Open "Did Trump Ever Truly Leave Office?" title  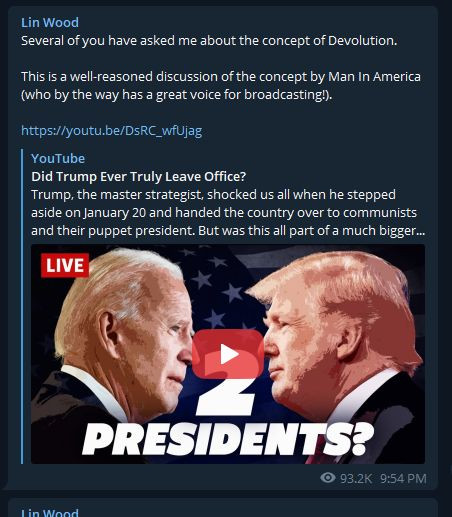[x=139, y=176]
